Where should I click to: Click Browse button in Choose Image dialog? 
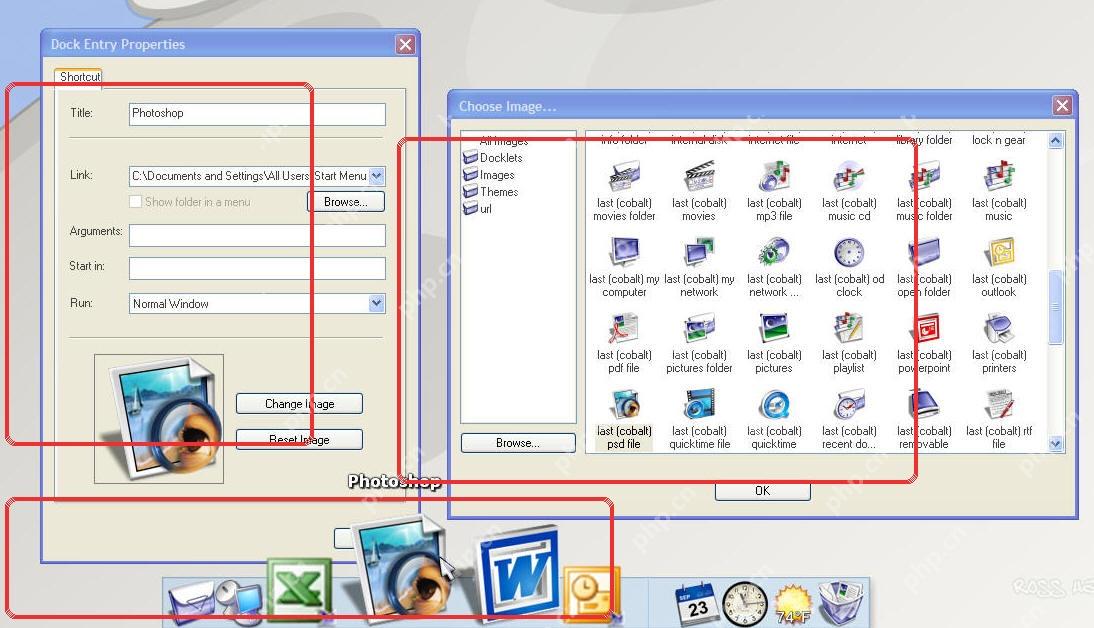tap(518, 443)
